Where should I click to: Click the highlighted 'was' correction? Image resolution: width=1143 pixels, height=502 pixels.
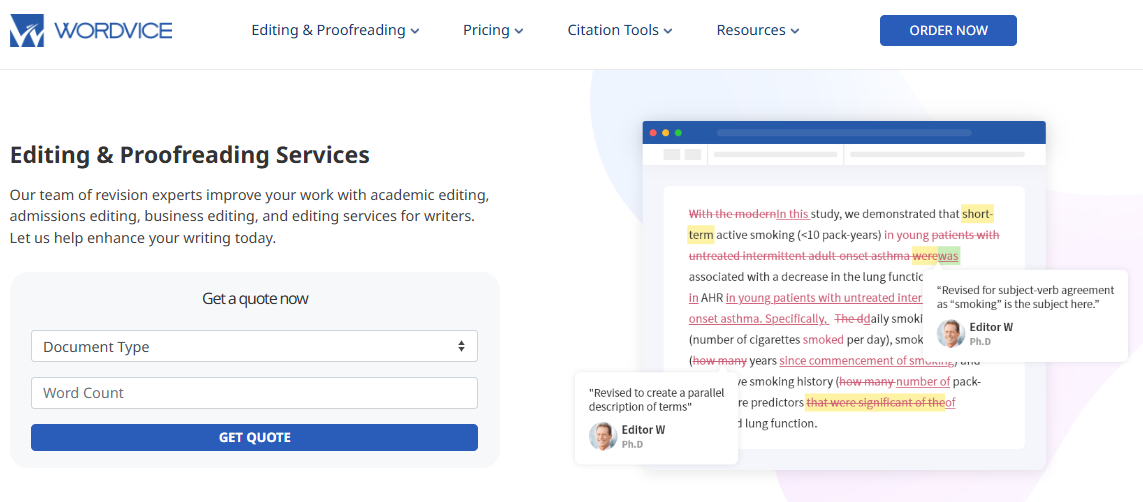(948, 256)
